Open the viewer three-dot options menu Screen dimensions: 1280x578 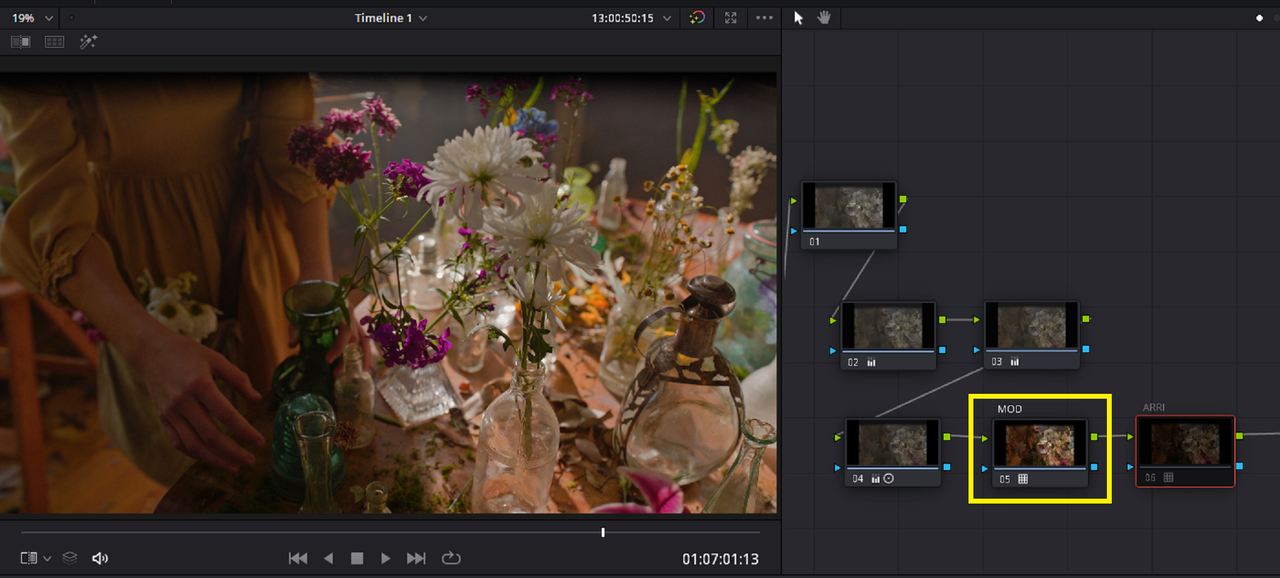click(765, 18)
